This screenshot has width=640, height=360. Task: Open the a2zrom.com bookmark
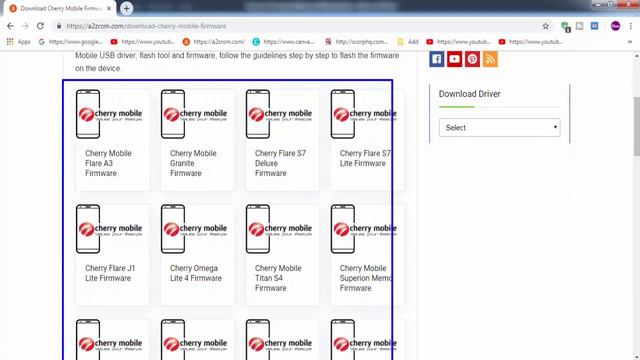[x=214, y=42]
